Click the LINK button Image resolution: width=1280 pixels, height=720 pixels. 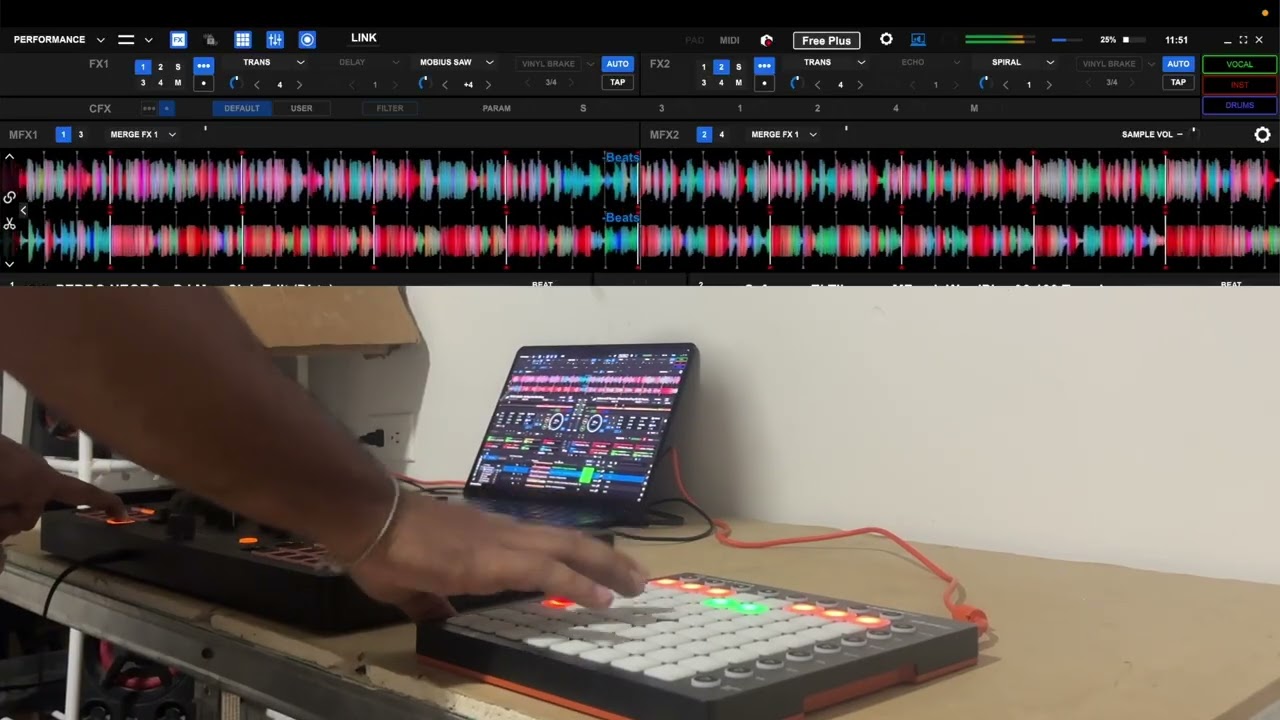click(364, 38)
